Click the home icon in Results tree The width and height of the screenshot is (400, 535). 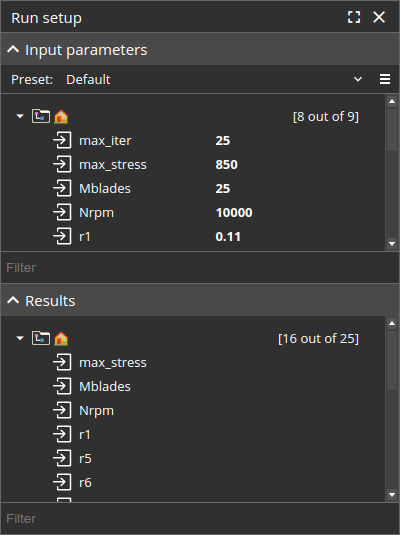[61, 338]
